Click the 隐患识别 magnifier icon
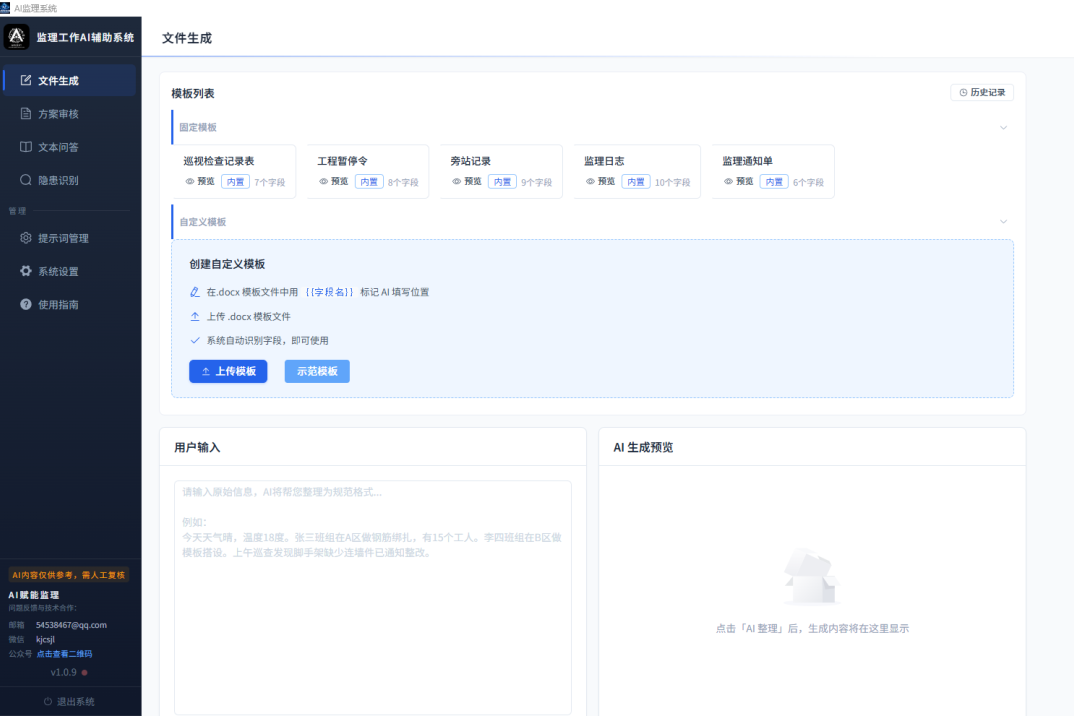 (26, 181)
